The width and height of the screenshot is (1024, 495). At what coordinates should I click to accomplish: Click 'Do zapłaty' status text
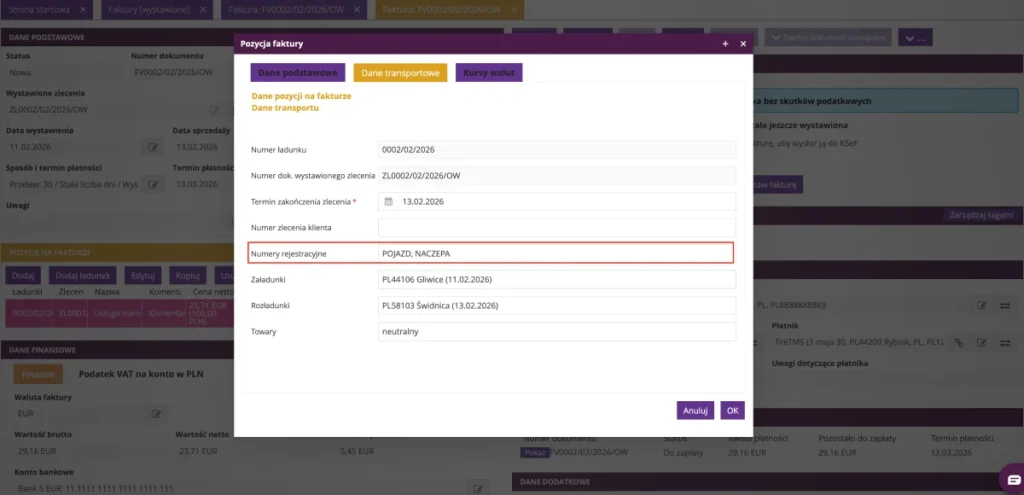pos(682,452)
